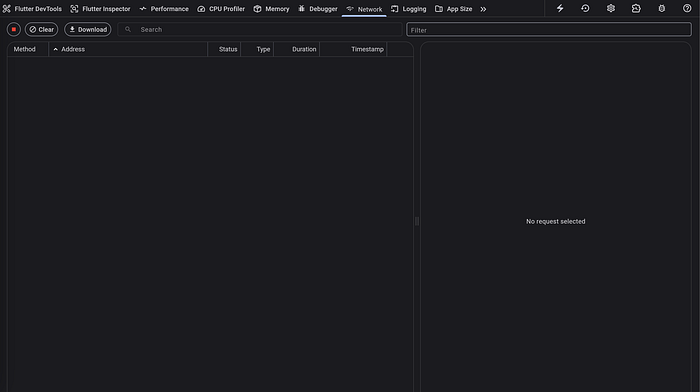Expand the hidden tabs overflow chevron
Image resolution: width=700 pixels, height=392 pixels.
tap(483, 9)
